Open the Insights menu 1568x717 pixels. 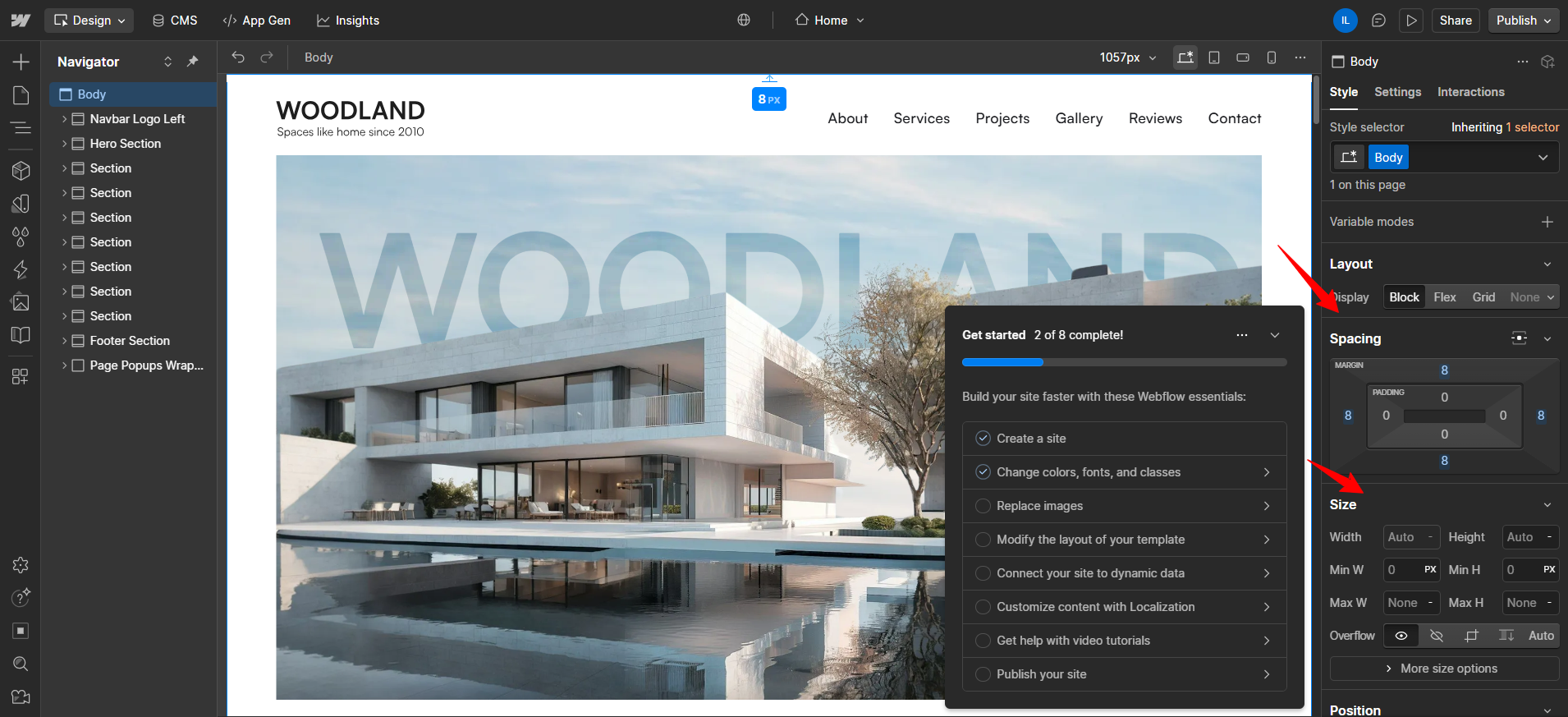348,21
